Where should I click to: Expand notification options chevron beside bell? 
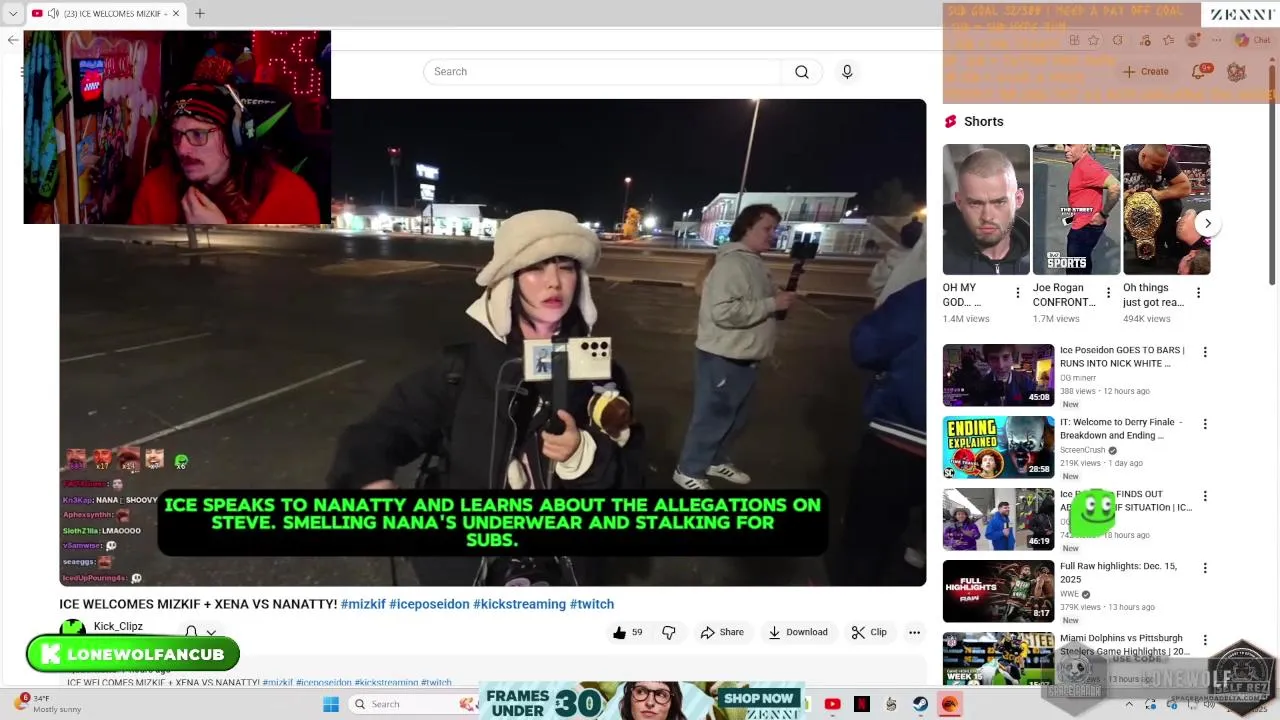pos(211,632)
